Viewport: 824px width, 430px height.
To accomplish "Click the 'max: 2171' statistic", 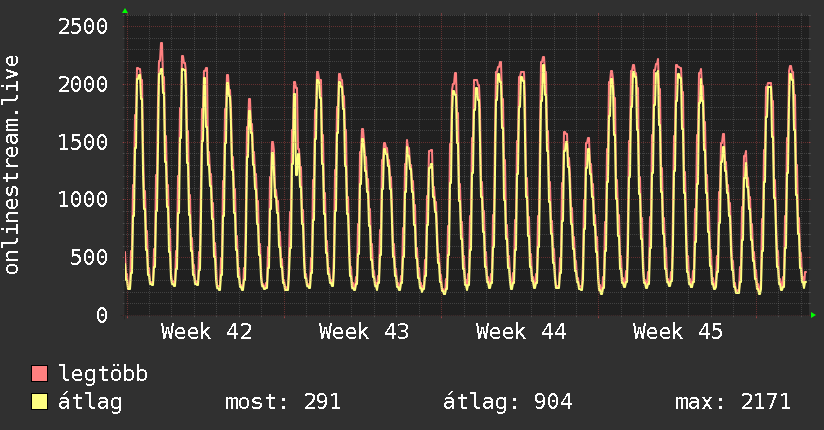I will [x=733, y=402].
